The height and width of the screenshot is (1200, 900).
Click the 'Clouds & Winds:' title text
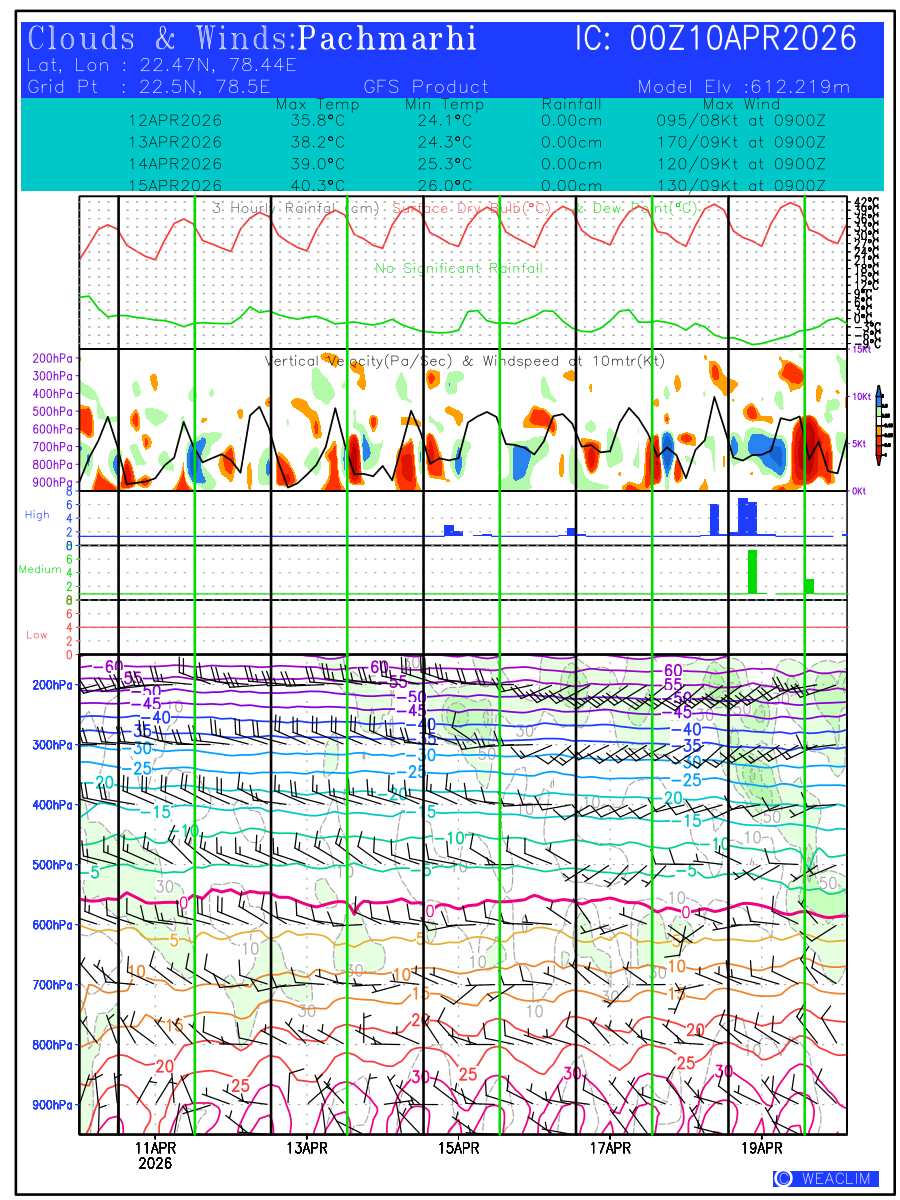click(x=160, y=39)
